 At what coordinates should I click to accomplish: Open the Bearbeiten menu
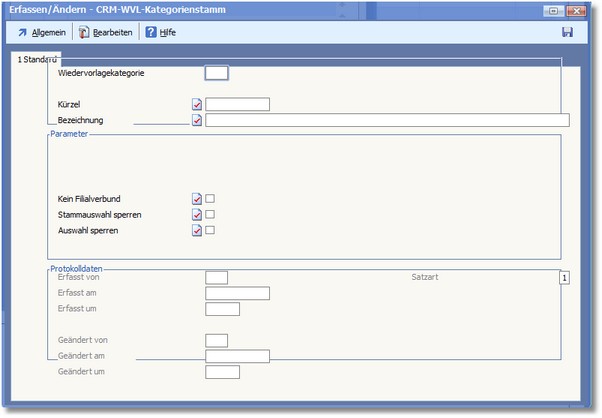click(108, 33)
